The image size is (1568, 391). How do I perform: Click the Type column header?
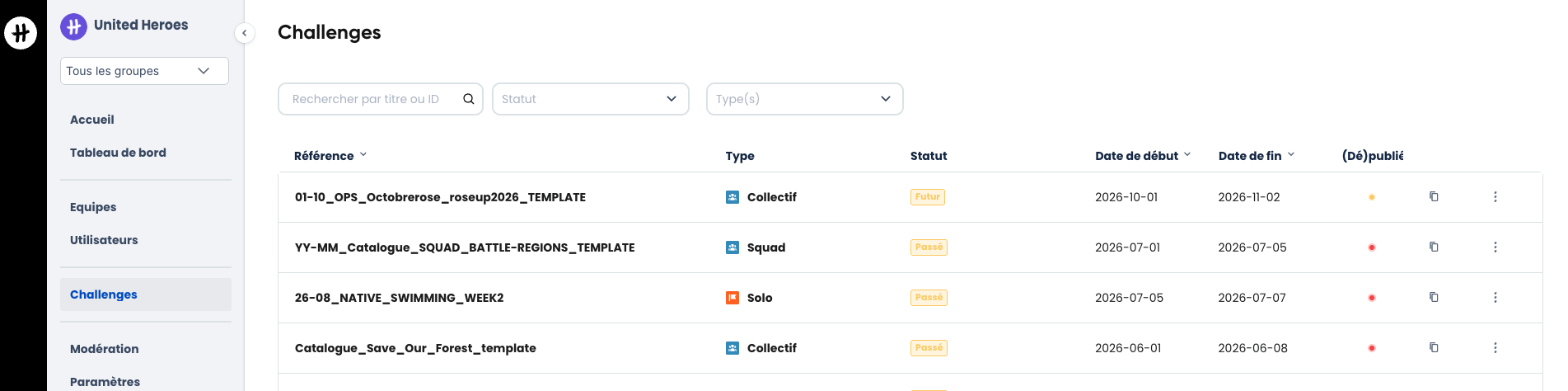coord(740,156)
